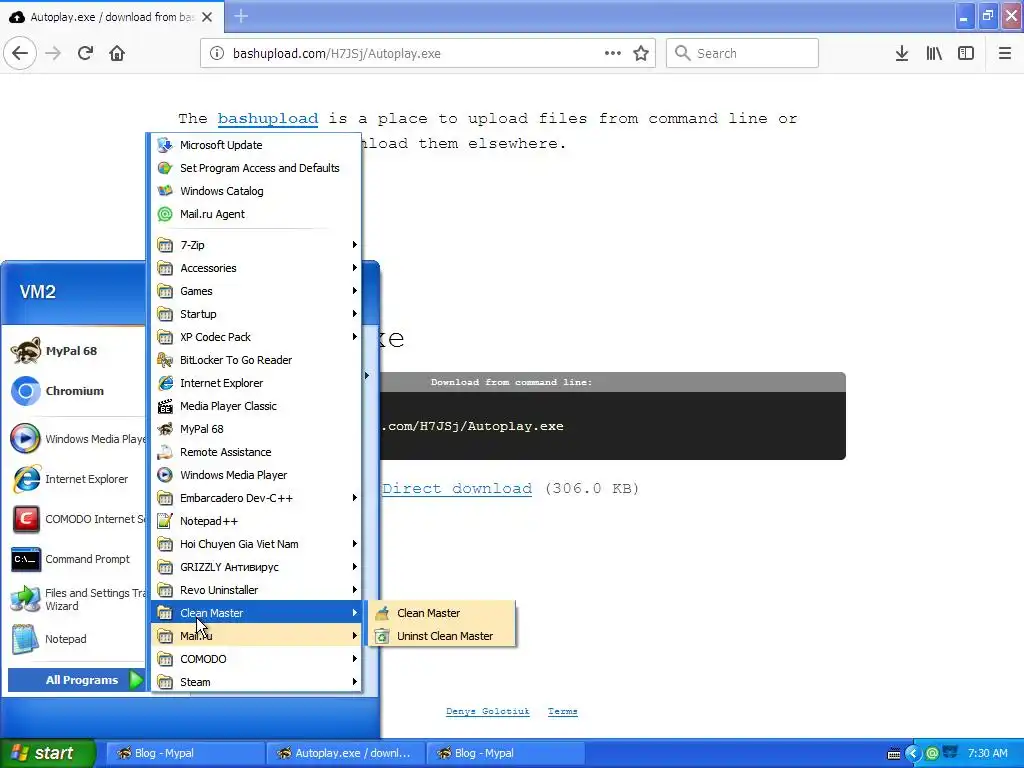Viewport: 1024px width, 768px height.
Task: Open pinned Chromium in Start menu
Action: point(75,391)
